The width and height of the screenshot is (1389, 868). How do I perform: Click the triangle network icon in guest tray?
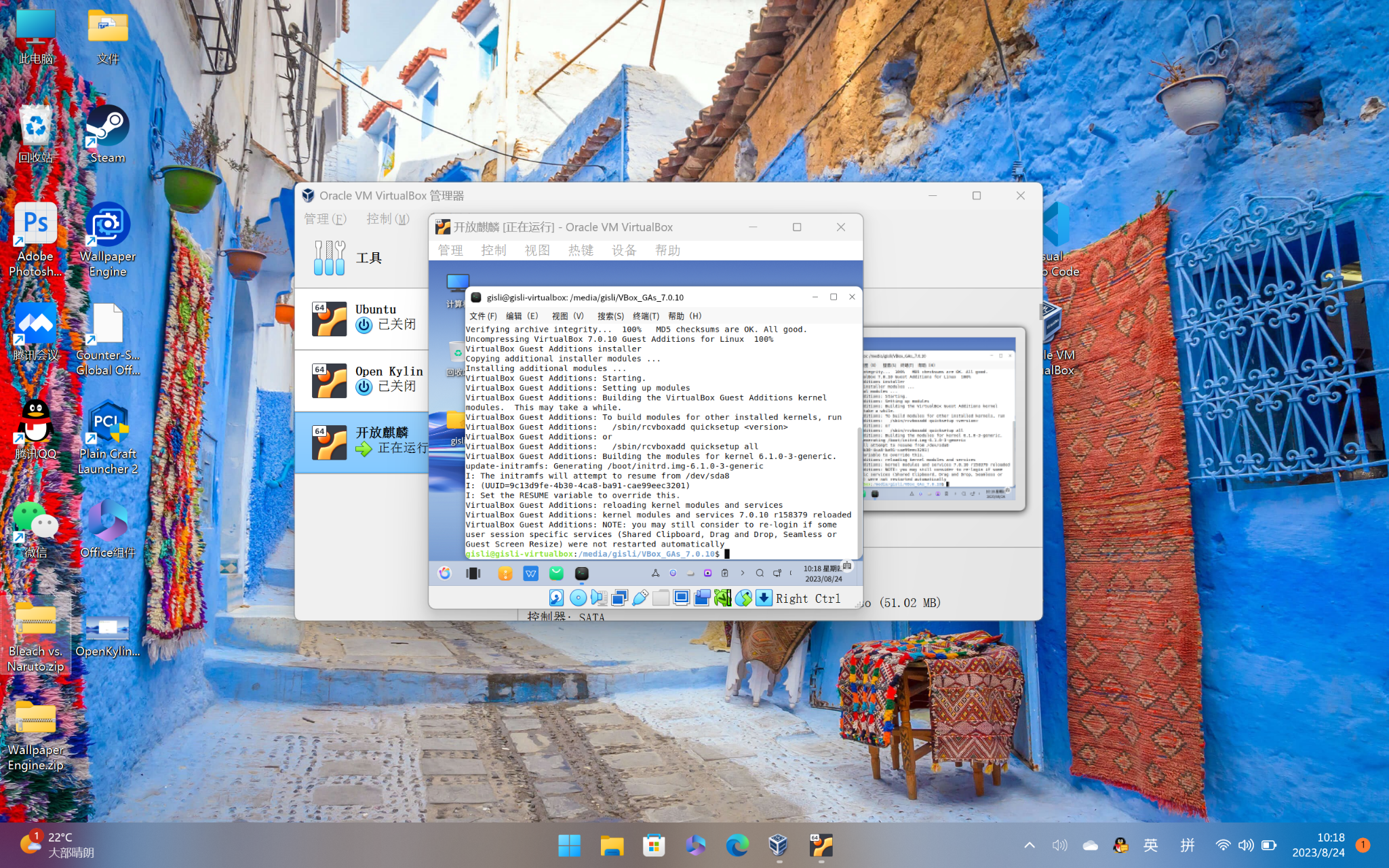[x=656, y=573]
